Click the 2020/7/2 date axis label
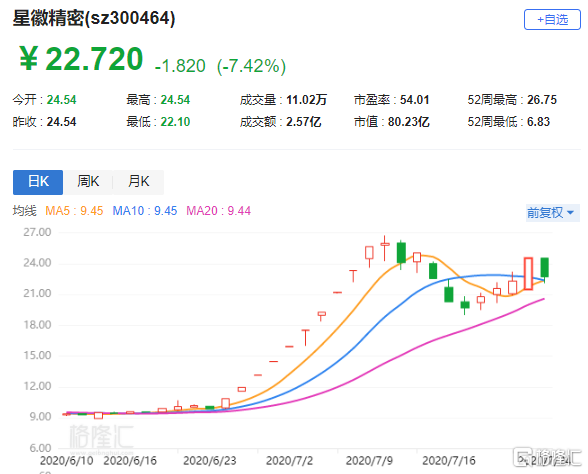588x474 pixels. click(x=289, y=460)
